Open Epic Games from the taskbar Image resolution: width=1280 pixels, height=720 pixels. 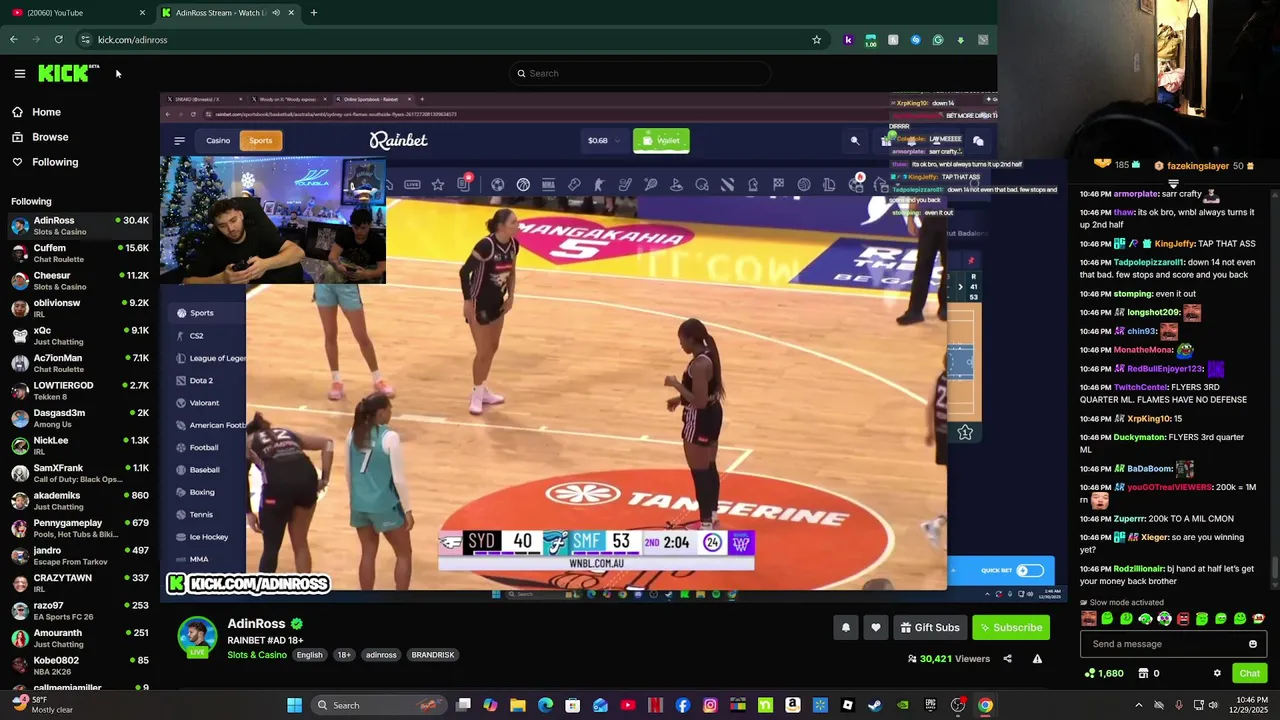point(930,705)
